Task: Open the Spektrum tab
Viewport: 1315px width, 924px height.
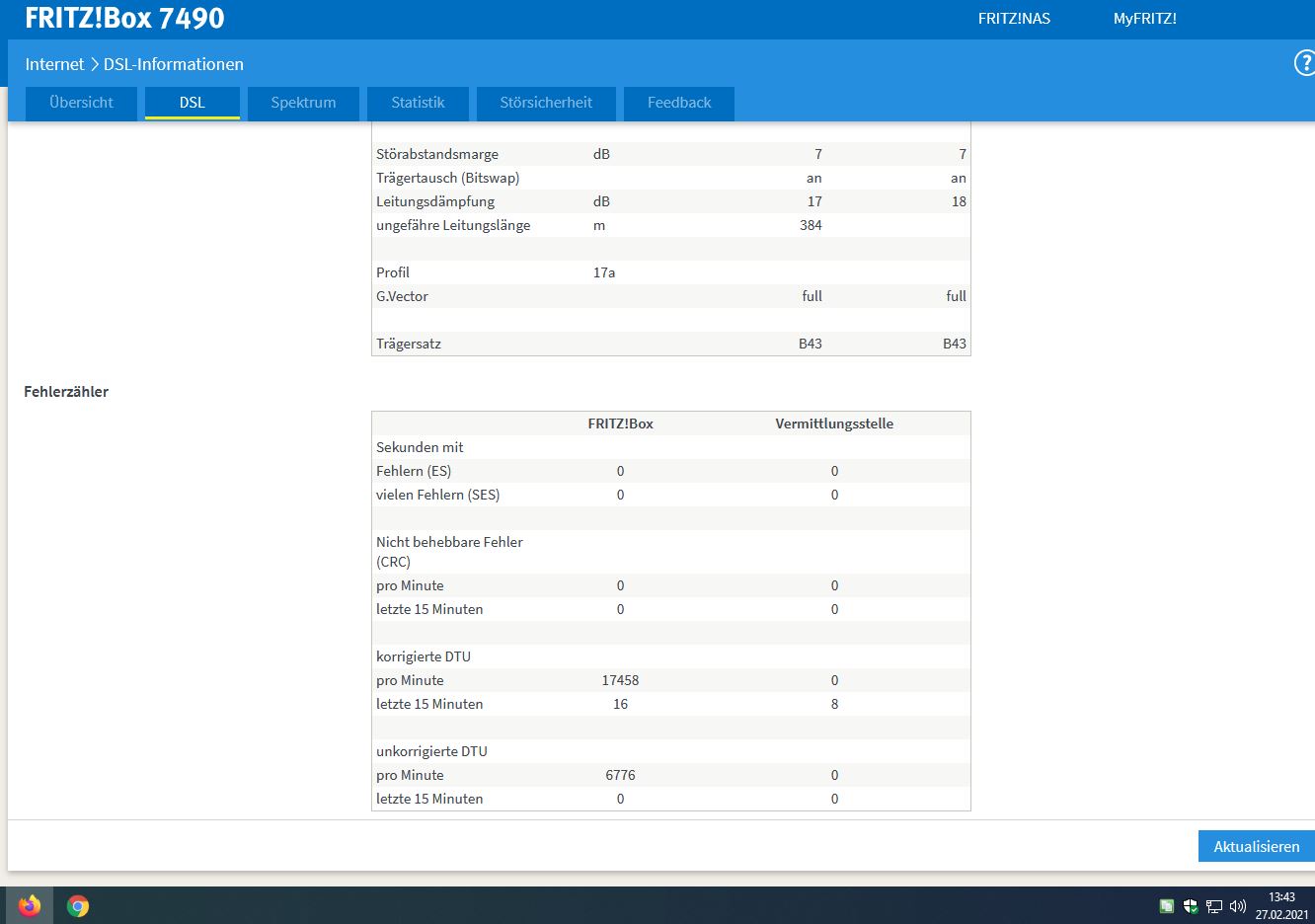Action: click(x=303, y=103)
